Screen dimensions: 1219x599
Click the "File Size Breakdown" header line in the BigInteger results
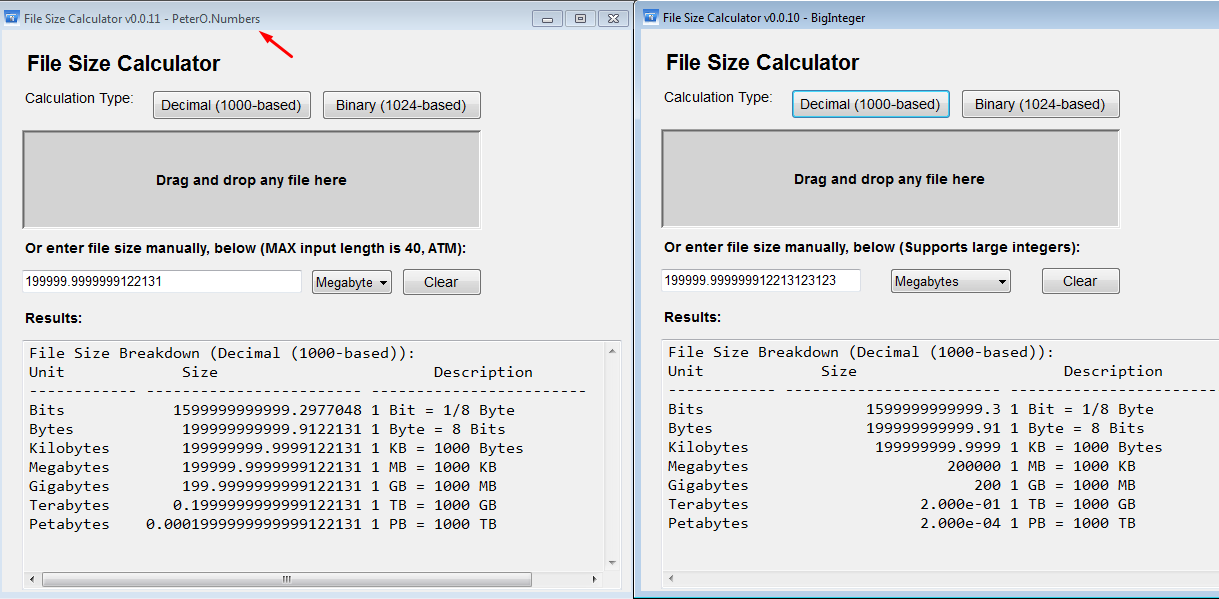[x=861, y=352]
